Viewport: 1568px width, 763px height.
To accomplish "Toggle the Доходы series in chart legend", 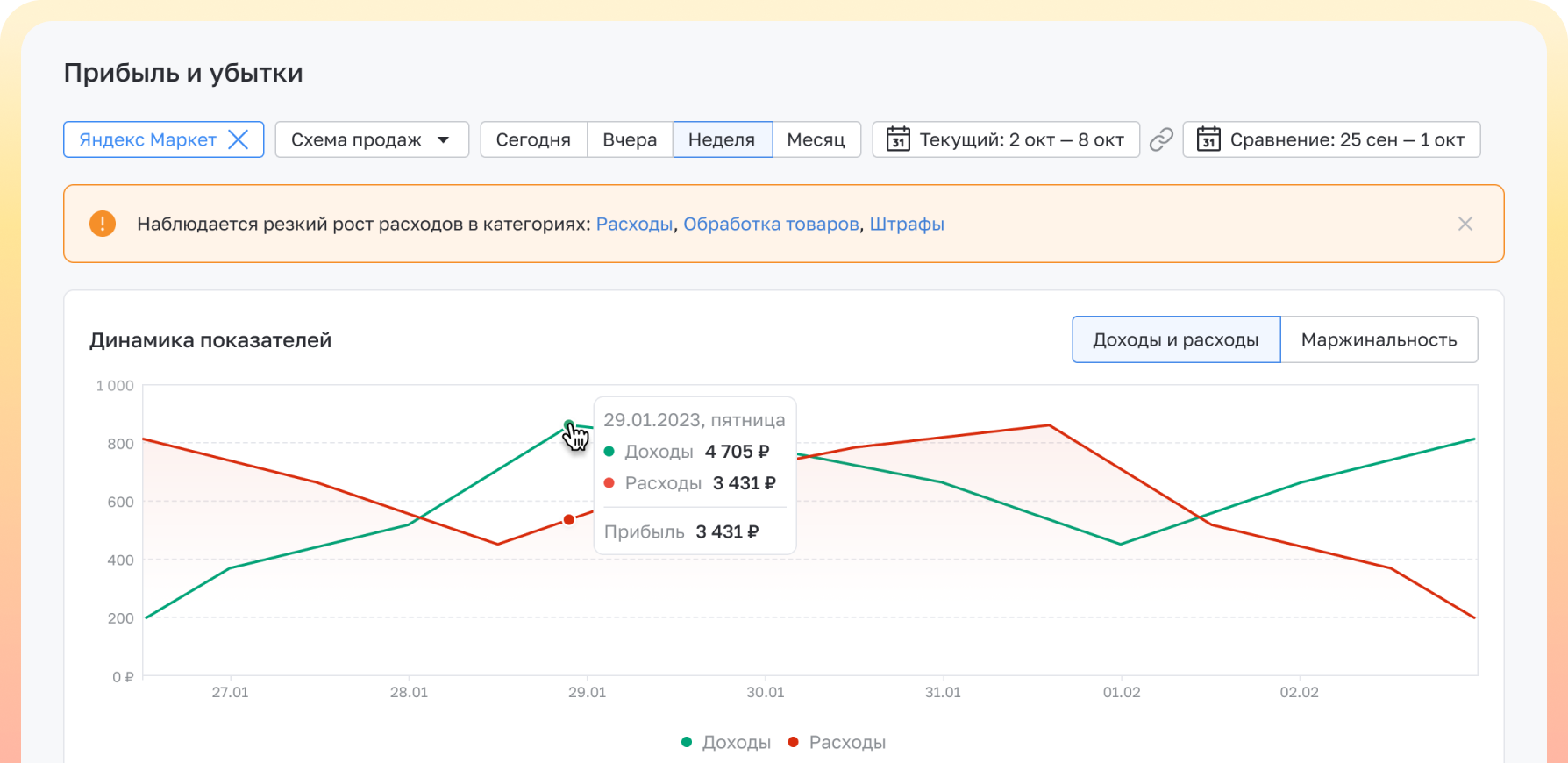I will 726,742.
